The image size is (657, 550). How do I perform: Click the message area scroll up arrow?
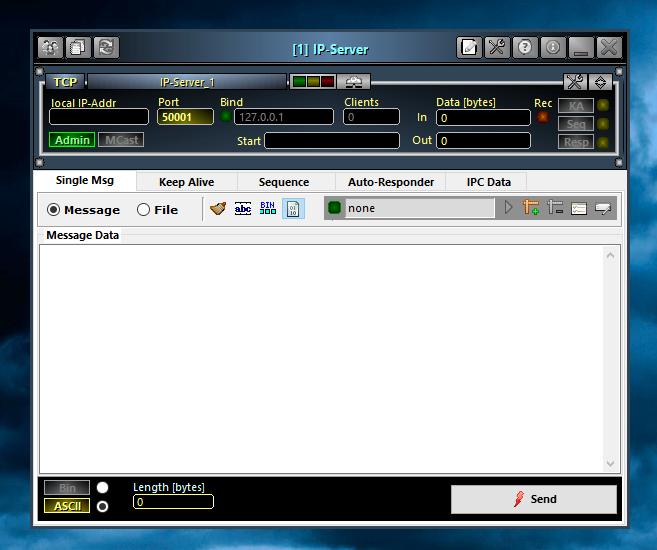pos(610,255)
